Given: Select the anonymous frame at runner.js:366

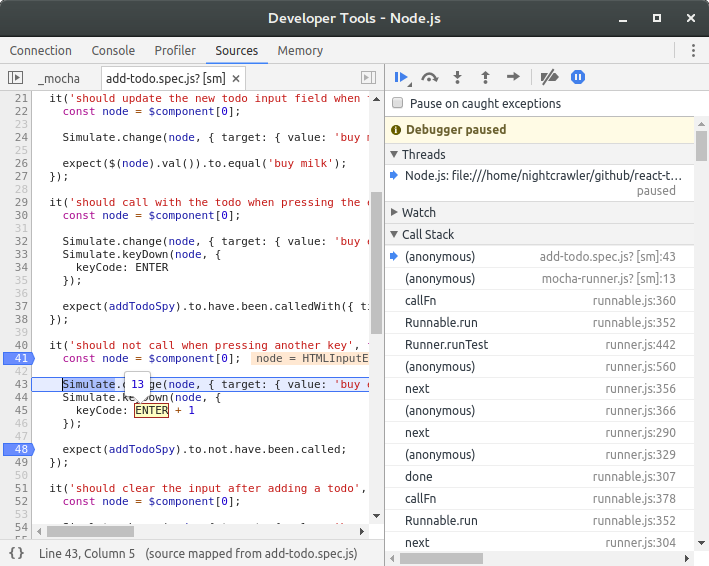Looking at the screenshot, I should [539, 410].
